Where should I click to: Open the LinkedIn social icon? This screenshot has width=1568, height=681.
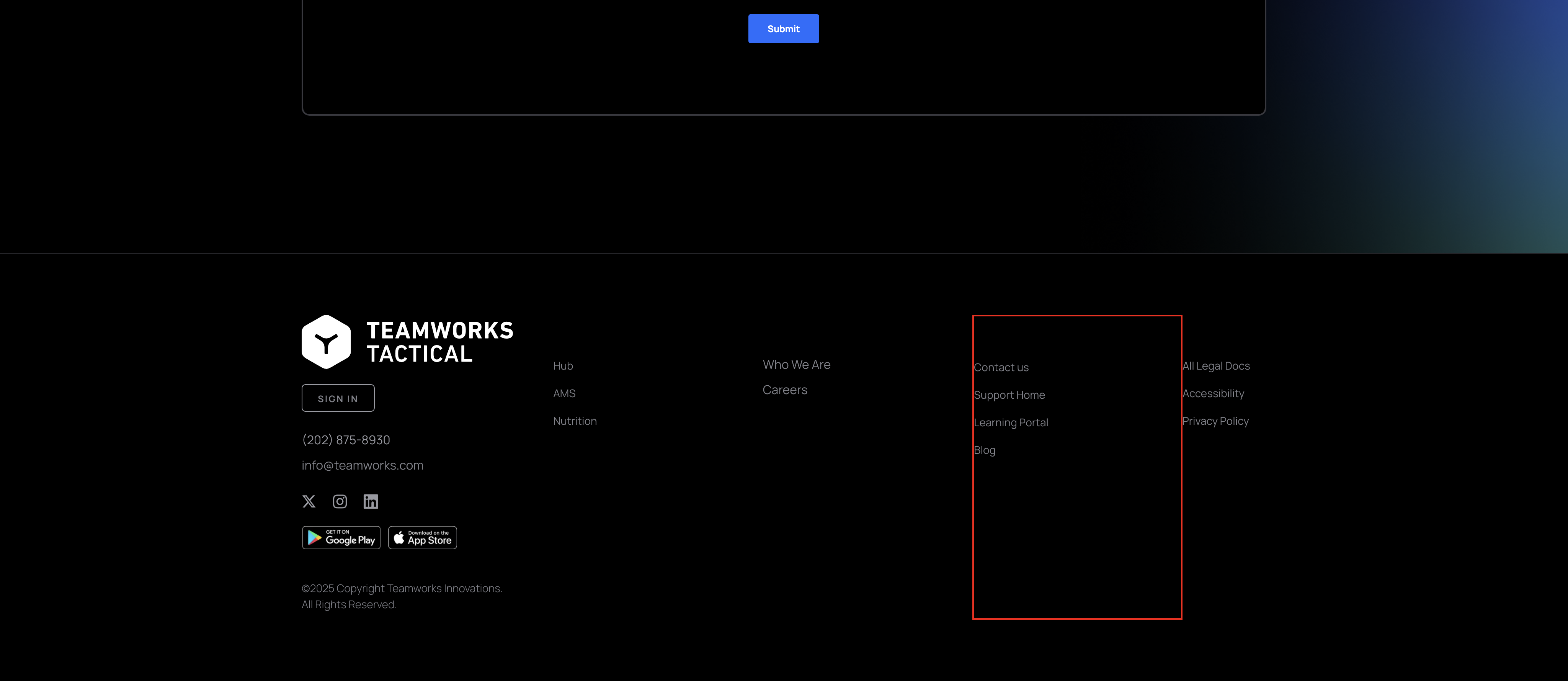pos(371,501)
